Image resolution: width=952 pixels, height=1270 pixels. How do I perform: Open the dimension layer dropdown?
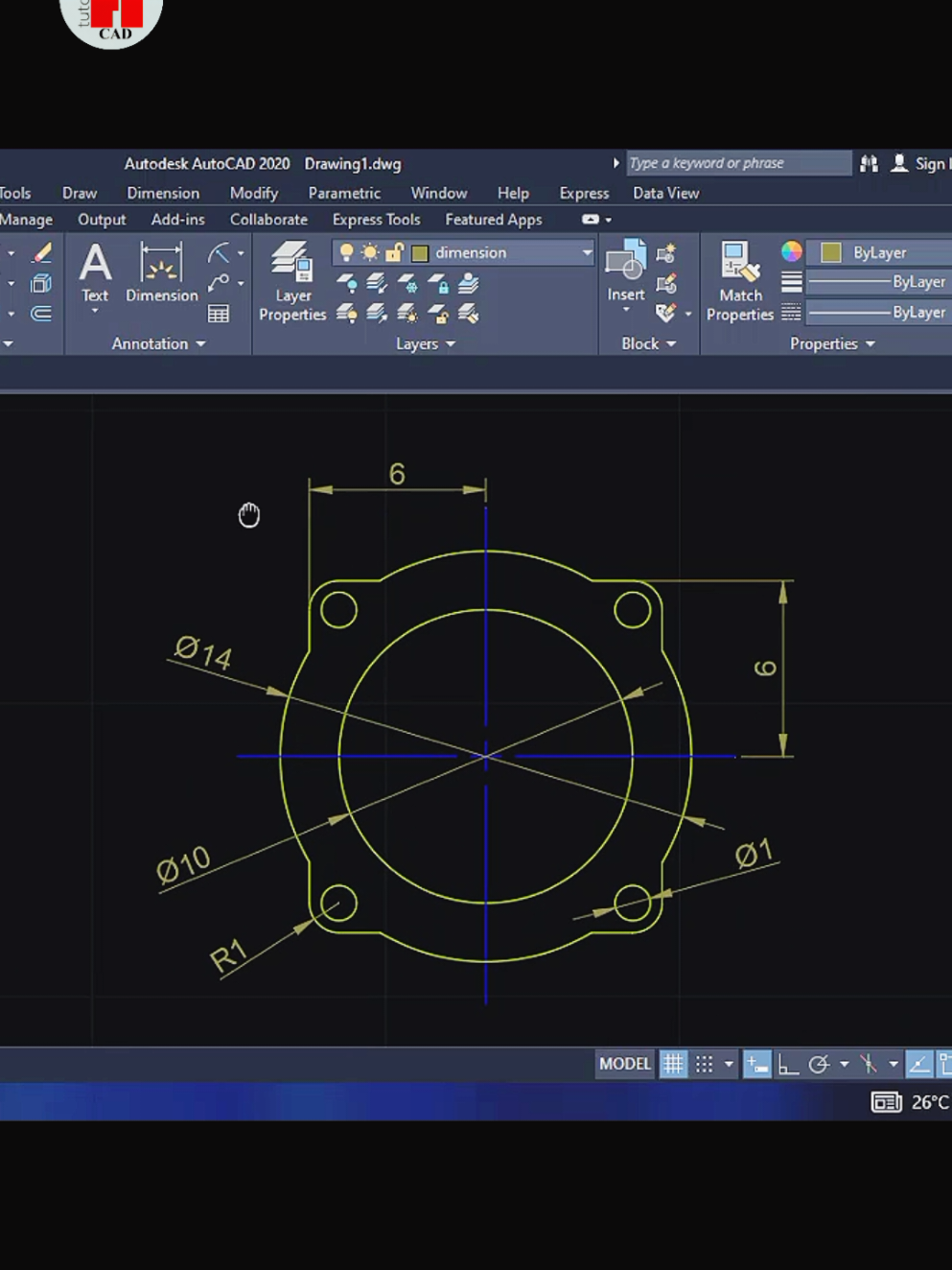(586, 252)
